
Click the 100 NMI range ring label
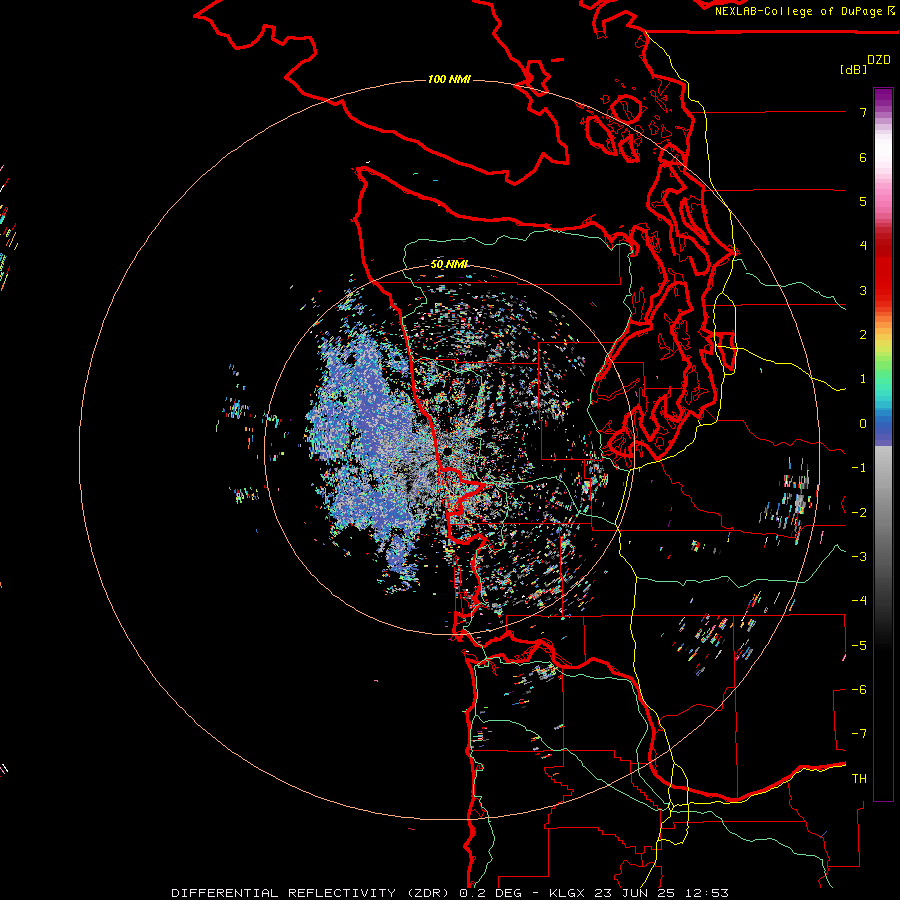[449, 79]
